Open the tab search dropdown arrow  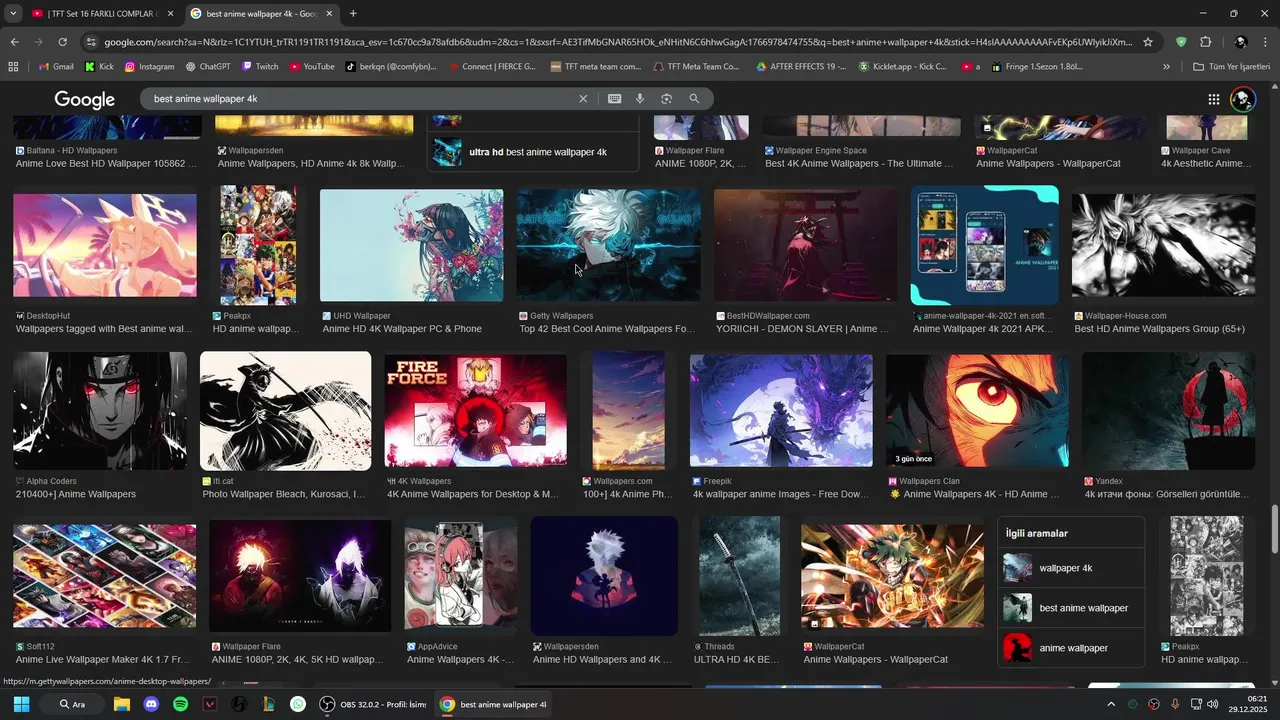[x=13, y=13]
